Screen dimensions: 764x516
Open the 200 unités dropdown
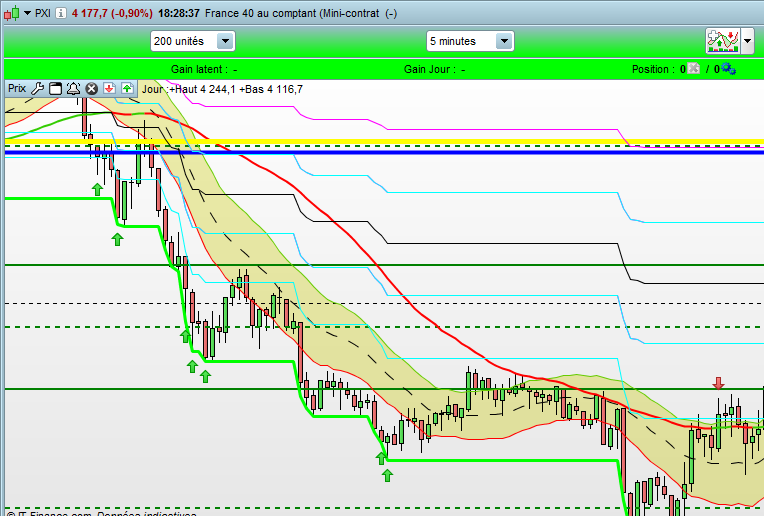tap(193, 41)
